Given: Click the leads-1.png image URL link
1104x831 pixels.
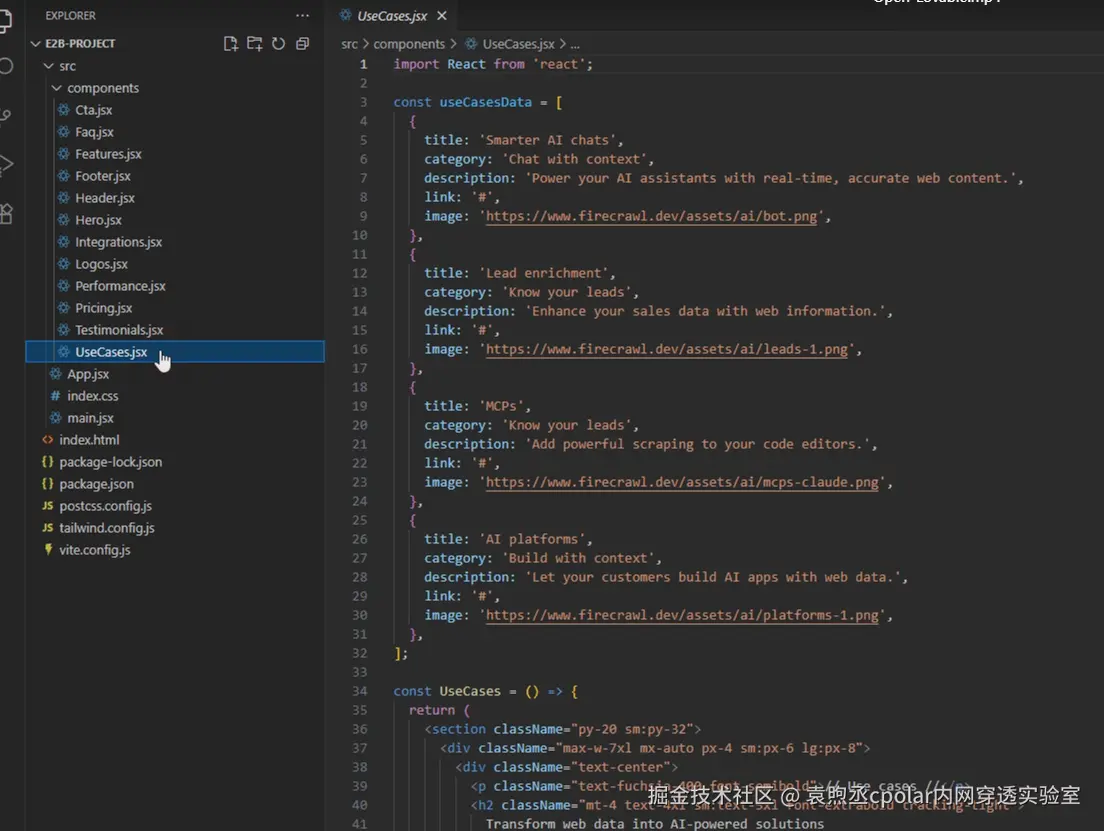Looking at the screenshot, I should [667, 349].
